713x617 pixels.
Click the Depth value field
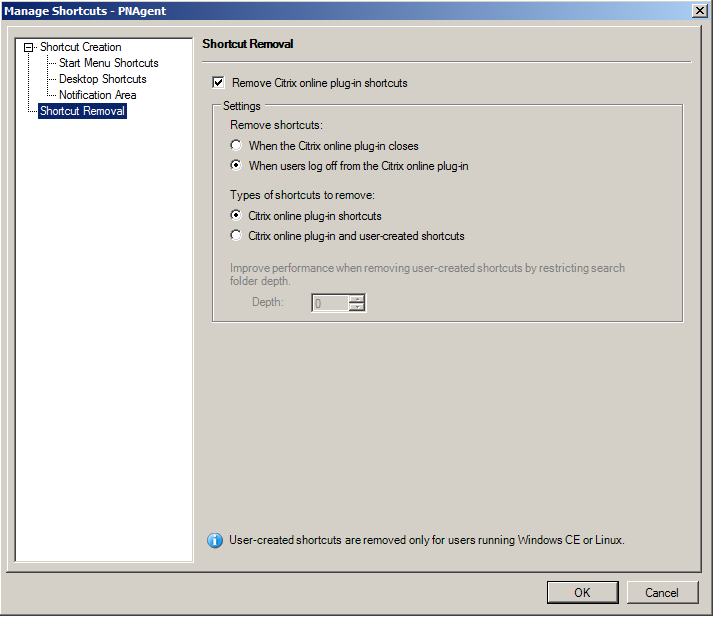click(x=331, y=303)
